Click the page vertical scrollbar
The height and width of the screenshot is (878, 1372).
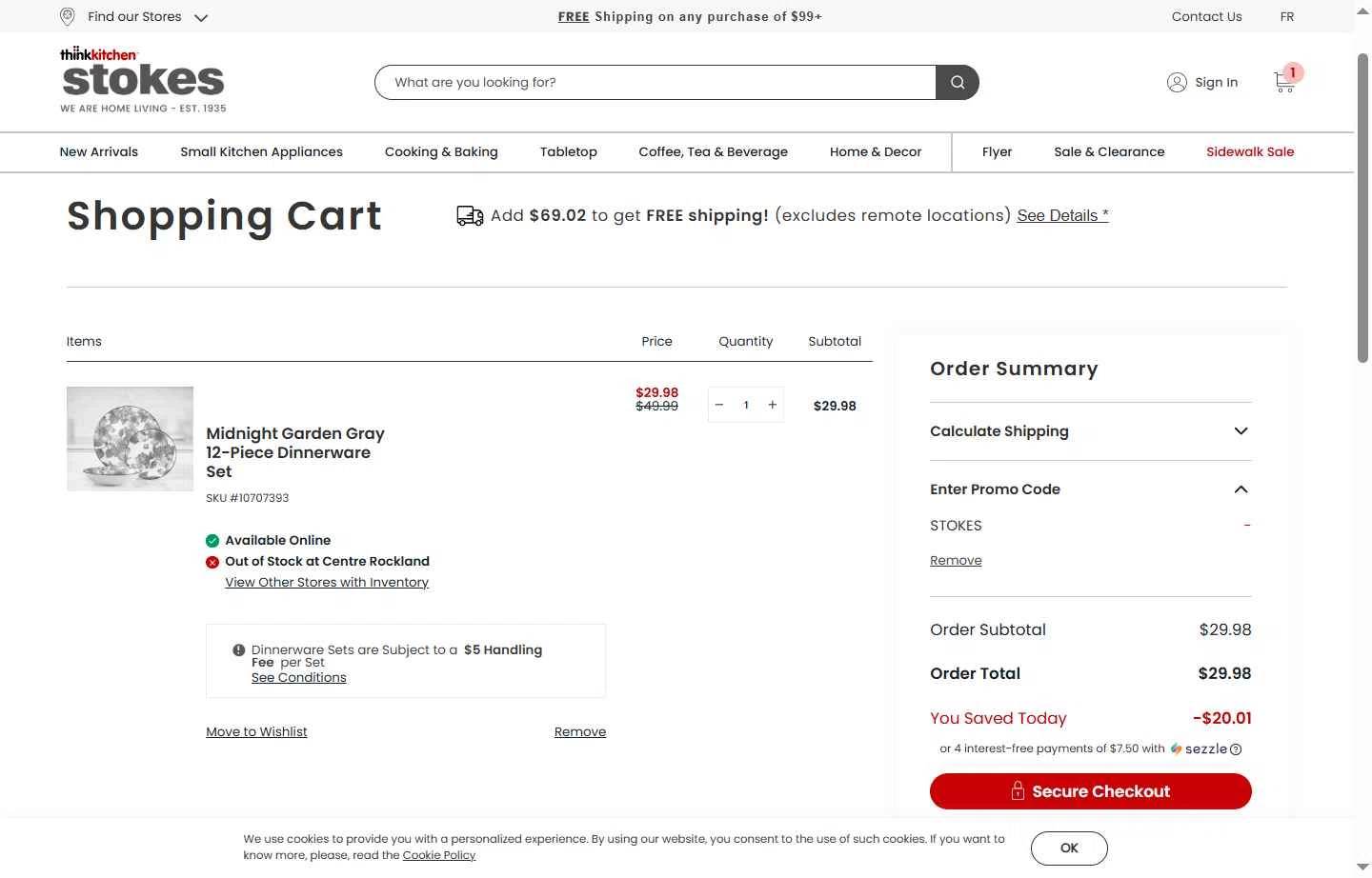(1363, 208)
